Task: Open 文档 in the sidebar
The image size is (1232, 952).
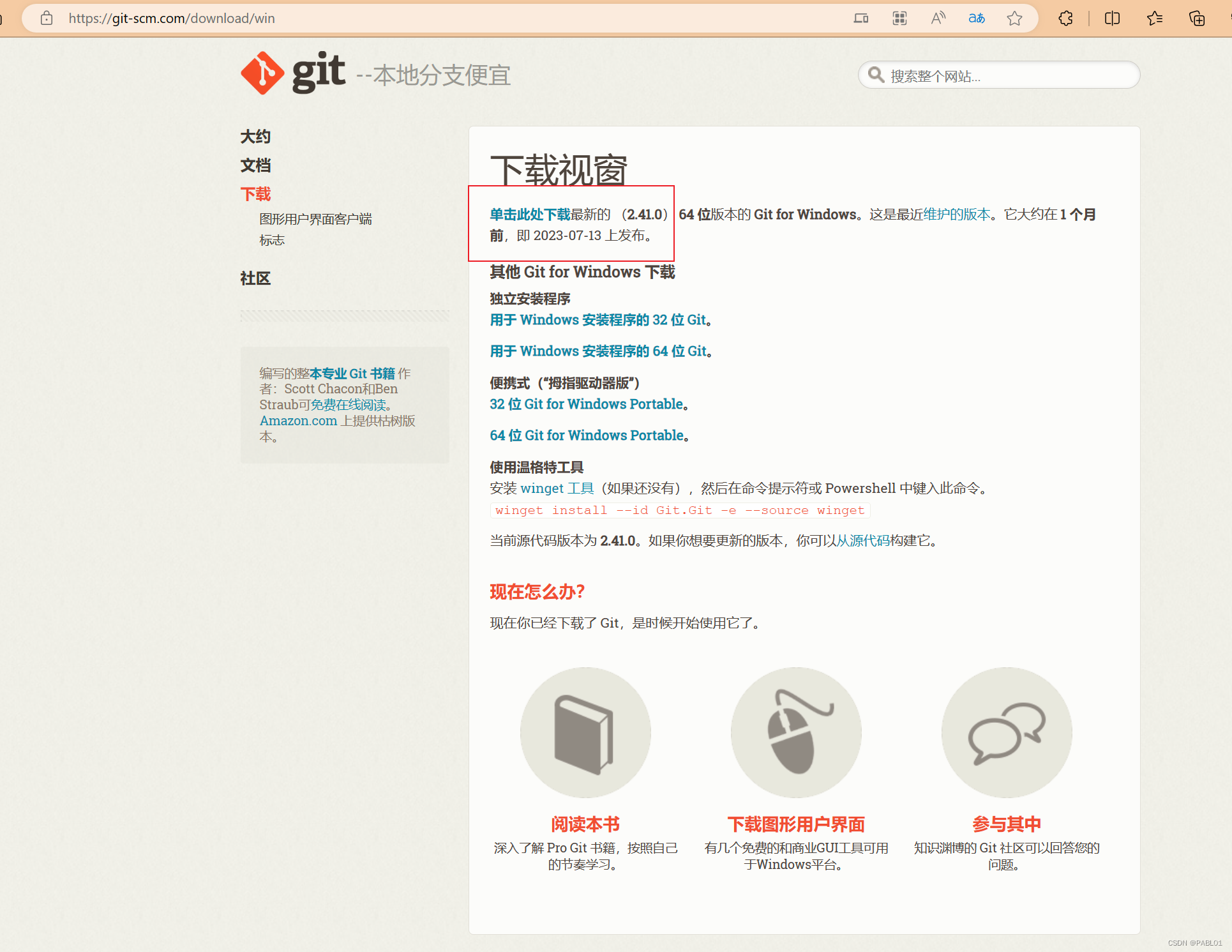Action: [x=255, y=165]
